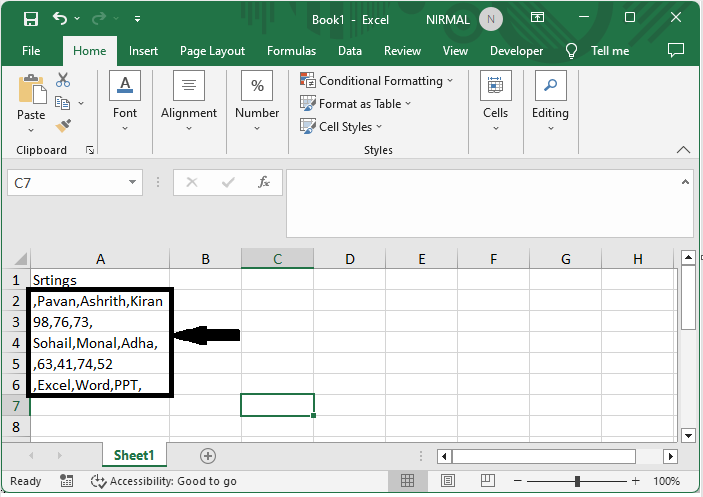Select cell with ,Excel,Word,PPT,

click(100, 385)
